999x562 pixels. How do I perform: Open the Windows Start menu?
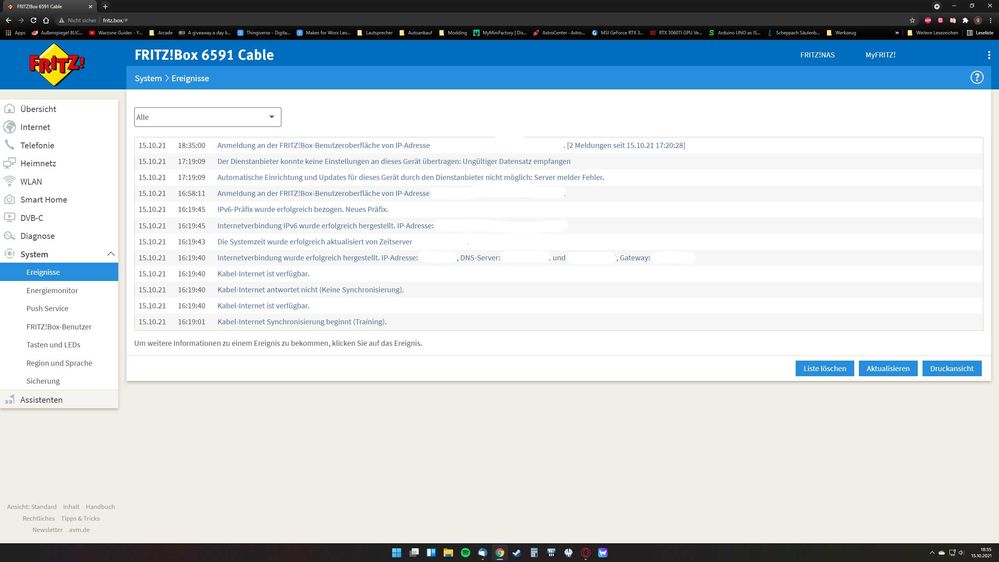[x=396, y=552]
